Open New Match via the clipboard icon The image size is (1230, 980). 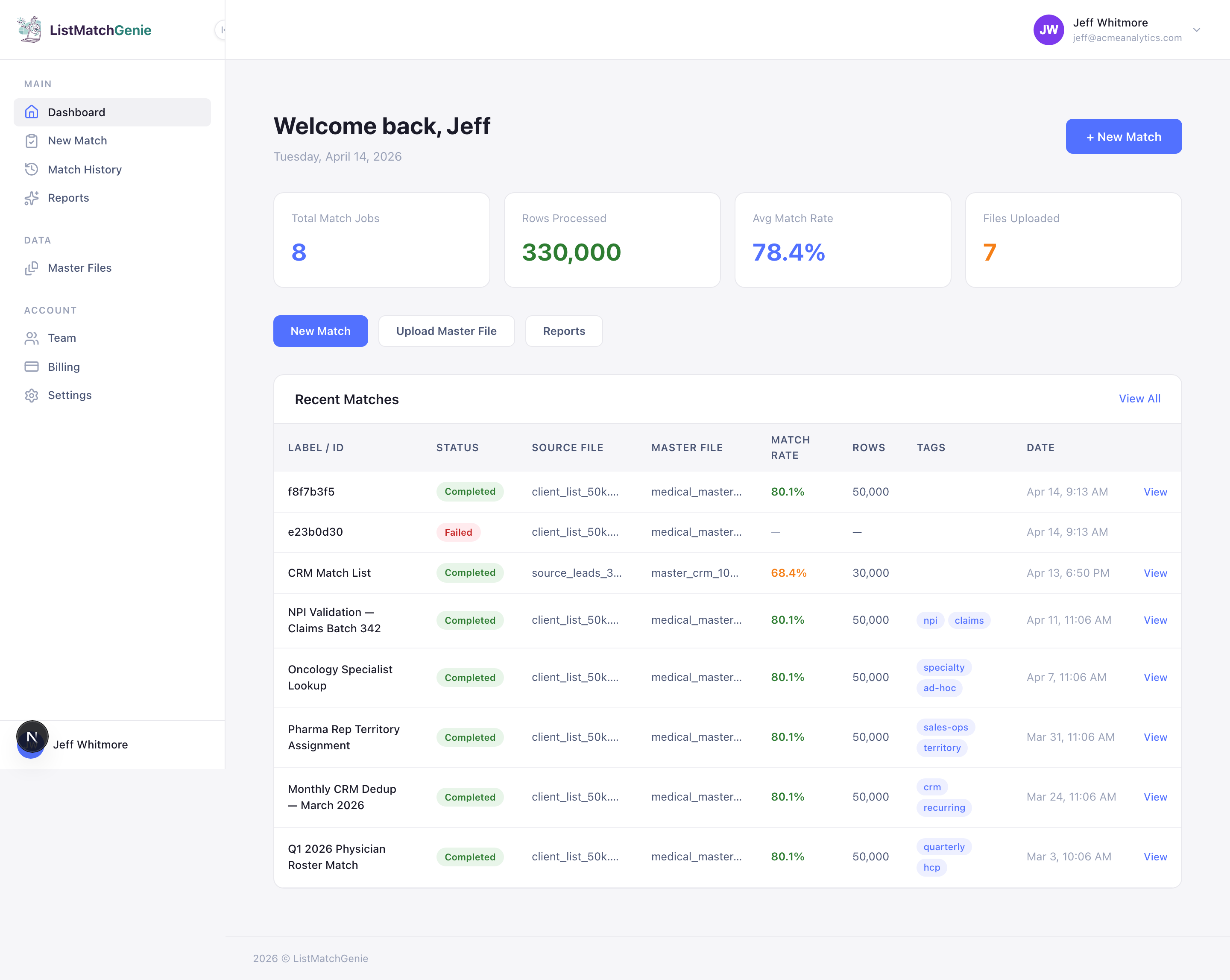(x=32, y=141)
